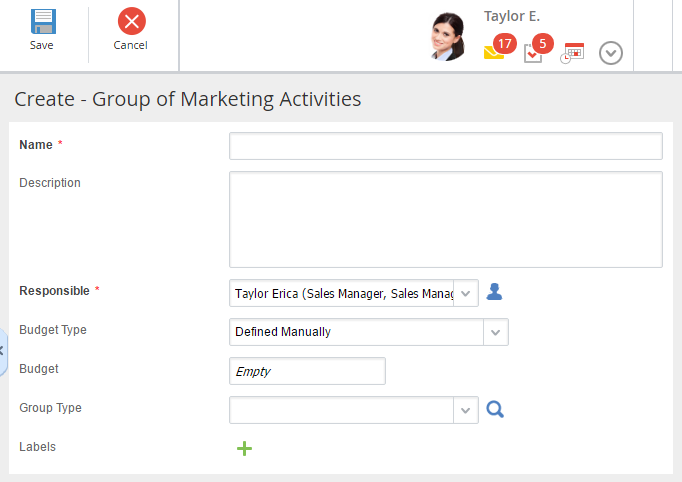682x482 pixels.
Task: Click the Budget field showing Empty
Action: point(307,371)
